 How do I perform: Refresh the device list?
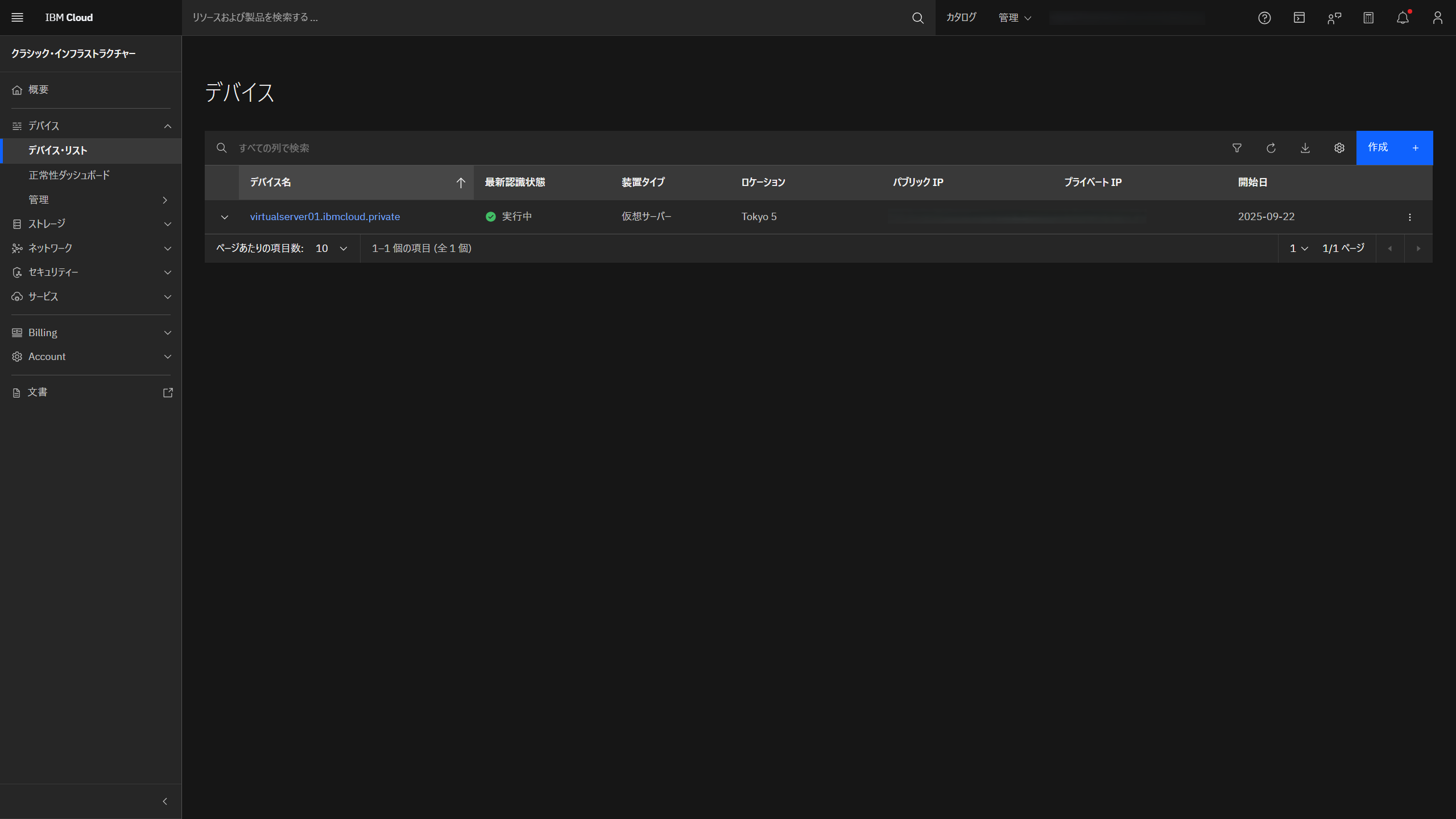click(x=1271, y=147)
